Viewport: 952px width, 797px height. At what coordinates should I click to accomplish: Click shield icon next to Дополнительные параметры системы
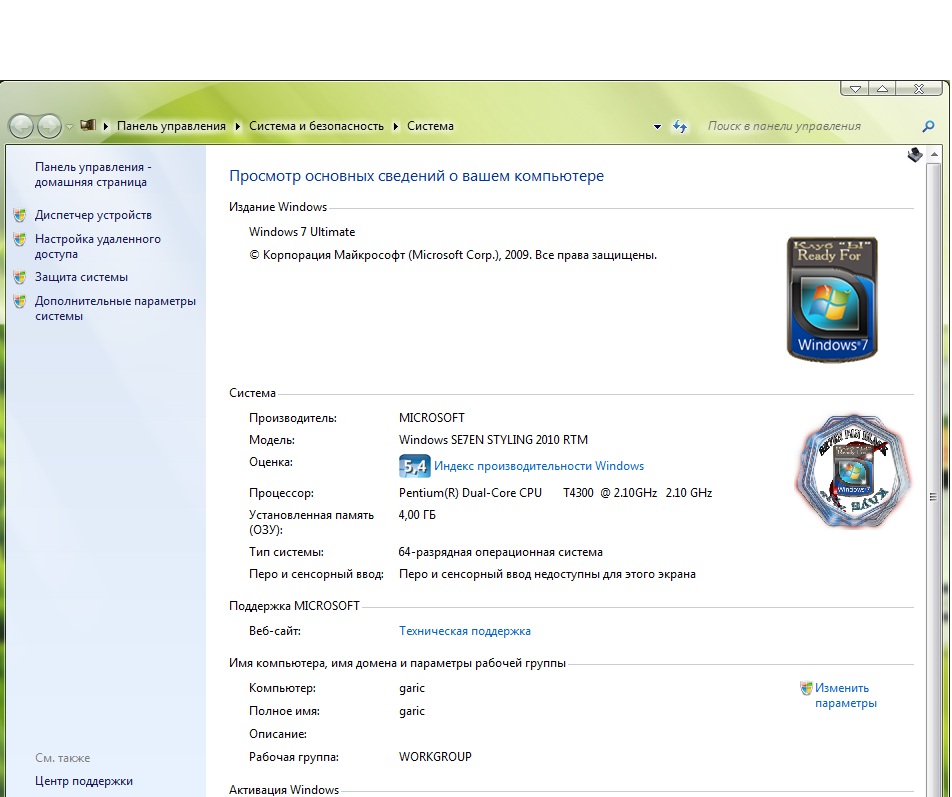pos(20,301)
